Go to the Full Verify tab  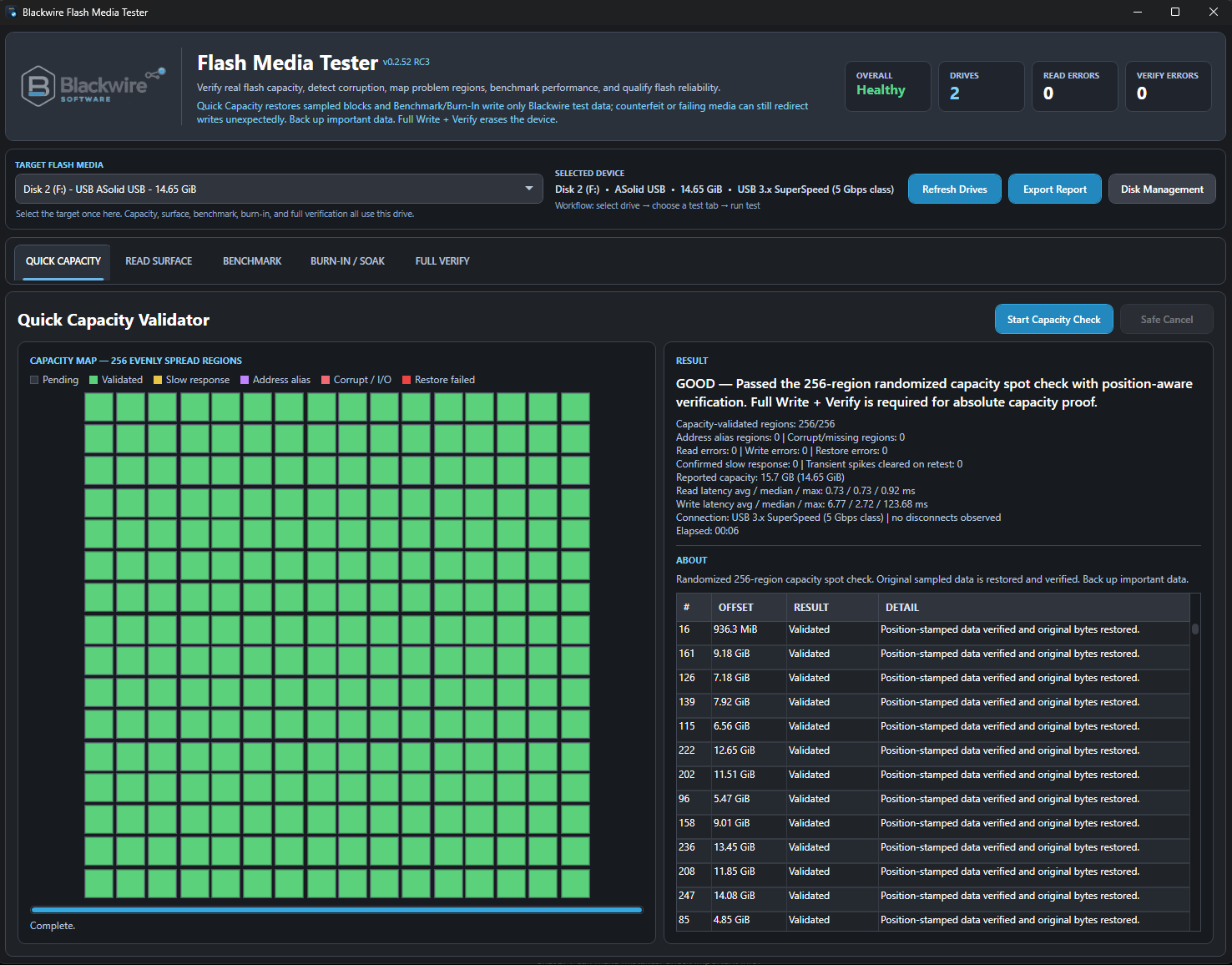click(x=442, y=261)
